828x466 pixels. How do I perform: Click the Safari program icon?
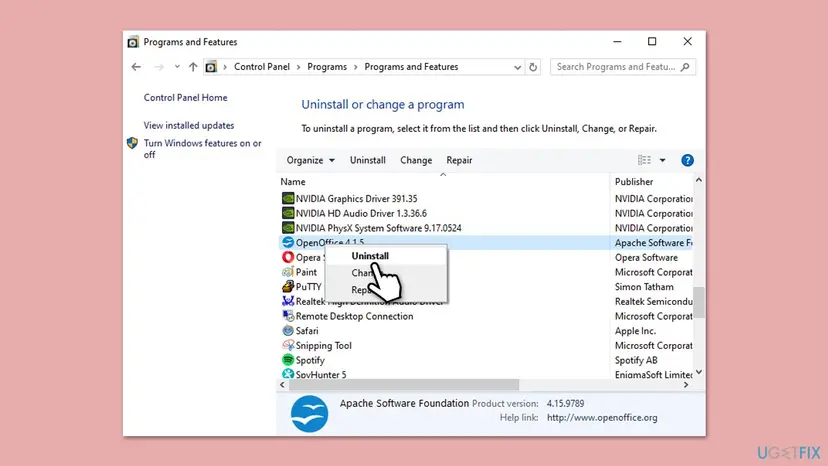click(x=288, y=331)
